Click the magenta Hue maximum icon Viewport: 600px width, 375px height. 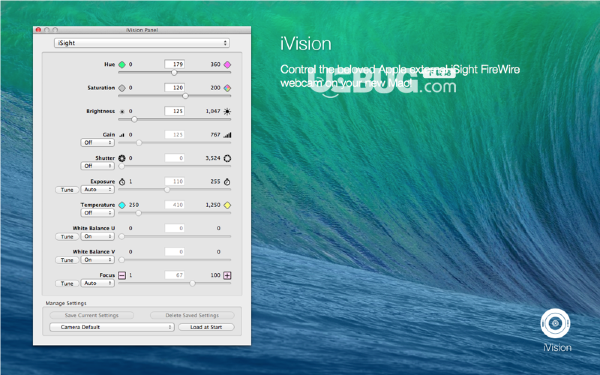[x=227, y=64]
